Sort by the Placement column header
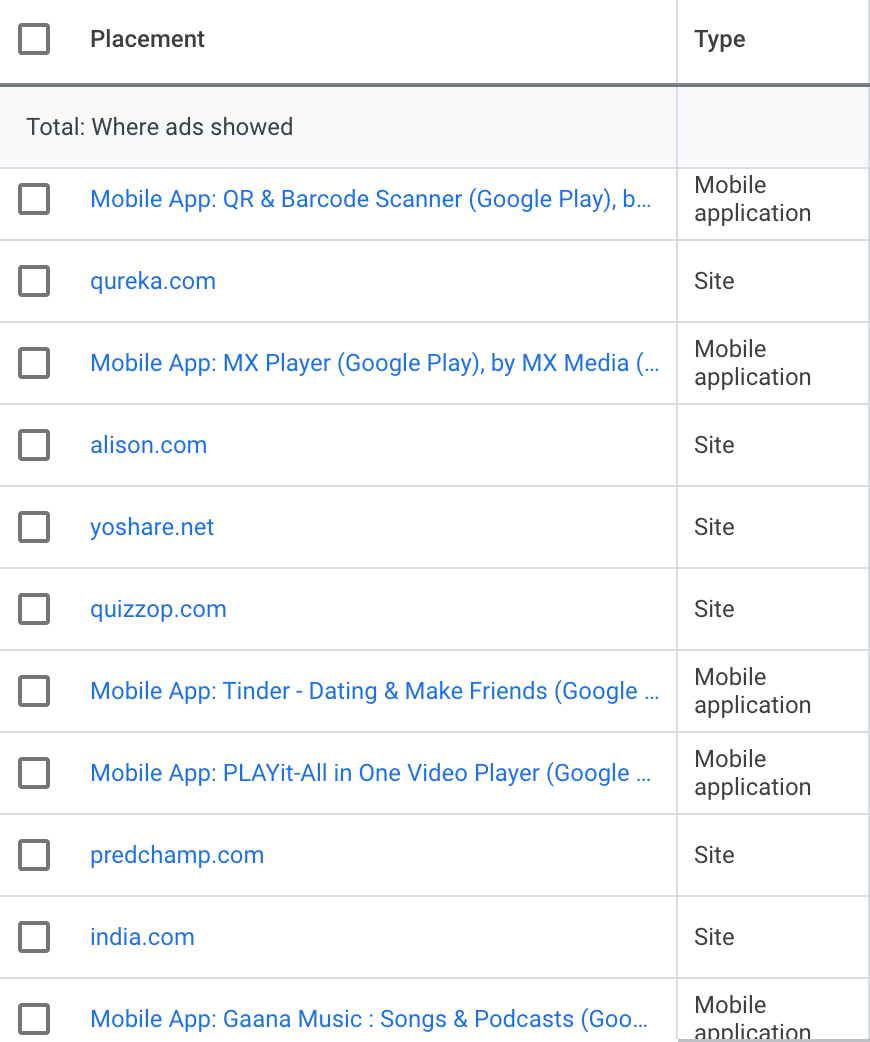 tap(148, 39)
